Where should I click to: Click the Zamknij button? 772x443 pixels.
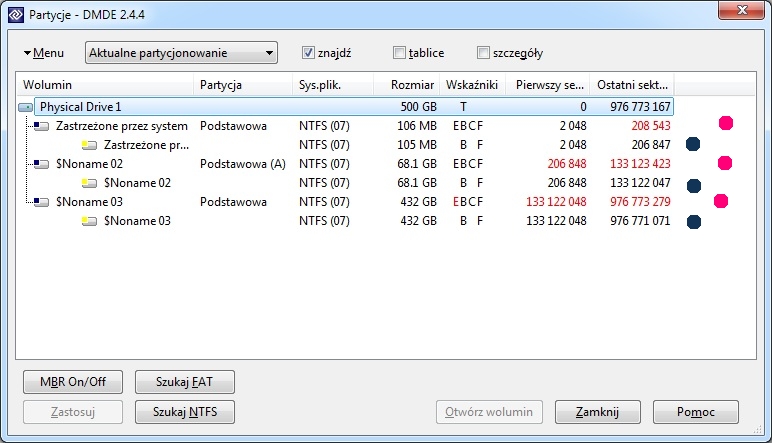(598, 412)
